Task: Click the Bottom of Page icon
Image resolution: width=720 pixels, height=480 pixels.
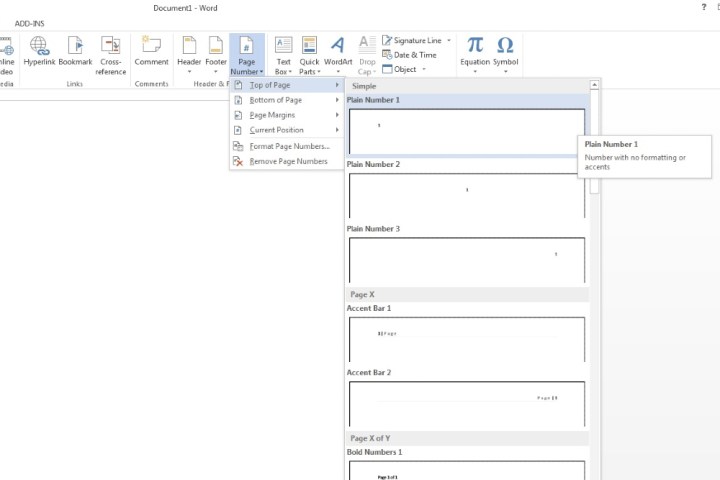Action: 238,100
